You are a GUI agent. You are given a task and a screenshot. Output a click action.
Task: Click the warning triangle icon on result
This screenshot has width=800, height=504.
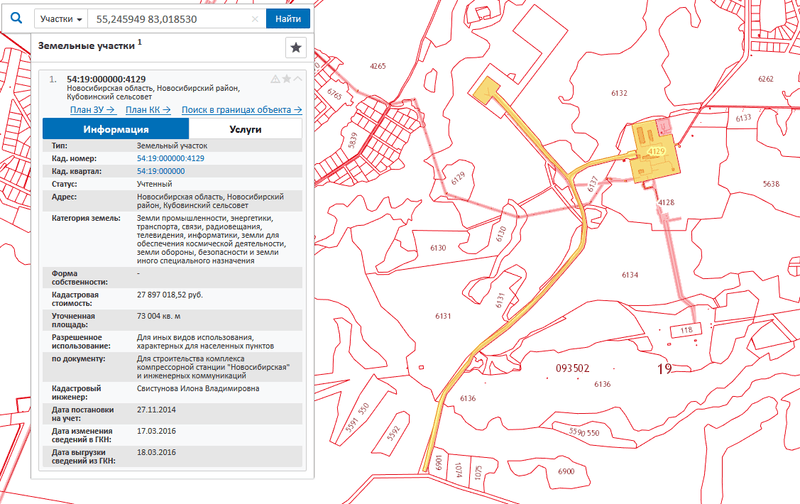[x=275, y=78]
